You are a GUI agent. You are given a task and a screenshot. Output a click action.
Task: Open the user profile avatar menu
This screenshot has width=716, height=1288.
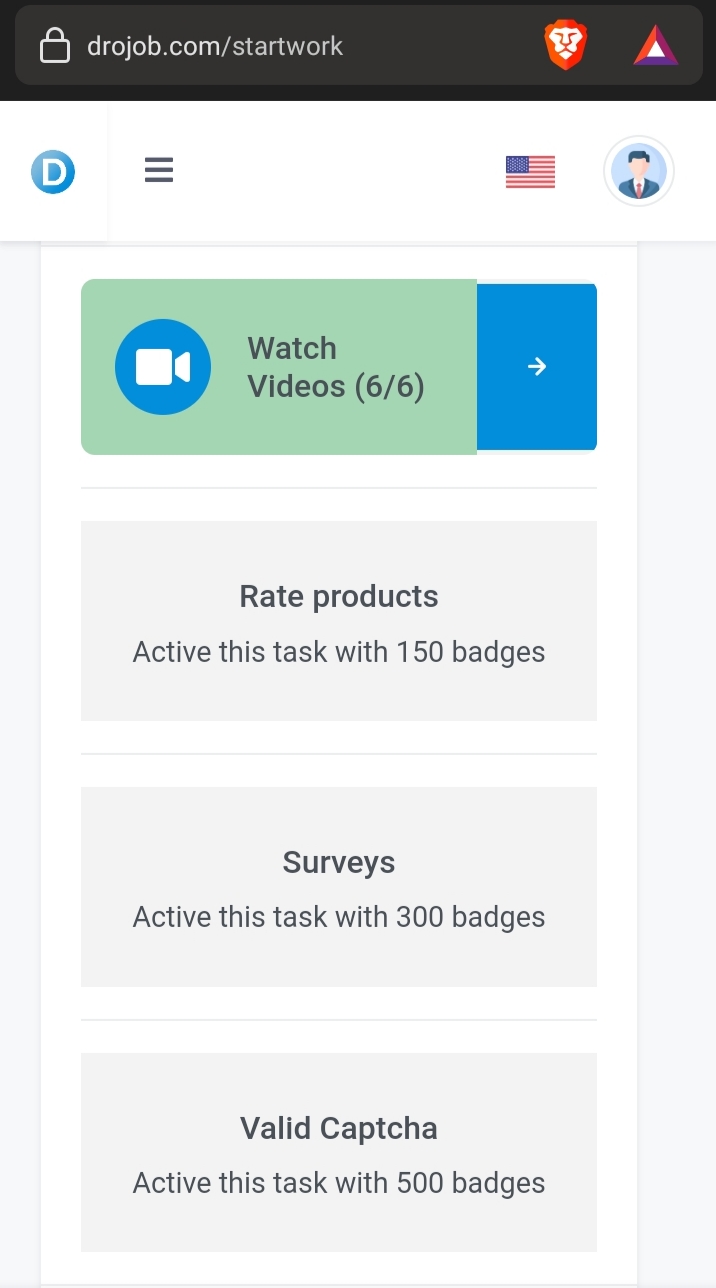639,172
